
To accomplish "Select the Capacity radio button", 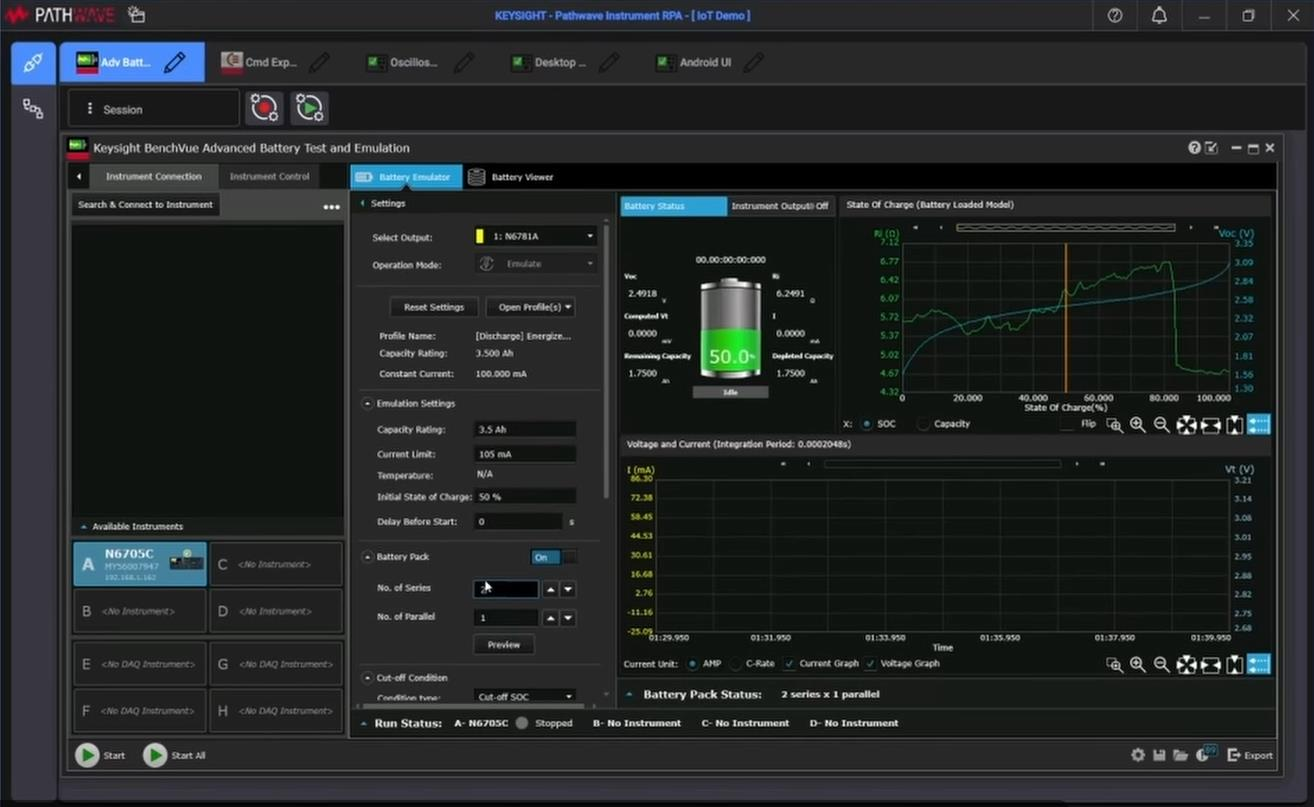I will pyautogui.click(x=923, y=424).
